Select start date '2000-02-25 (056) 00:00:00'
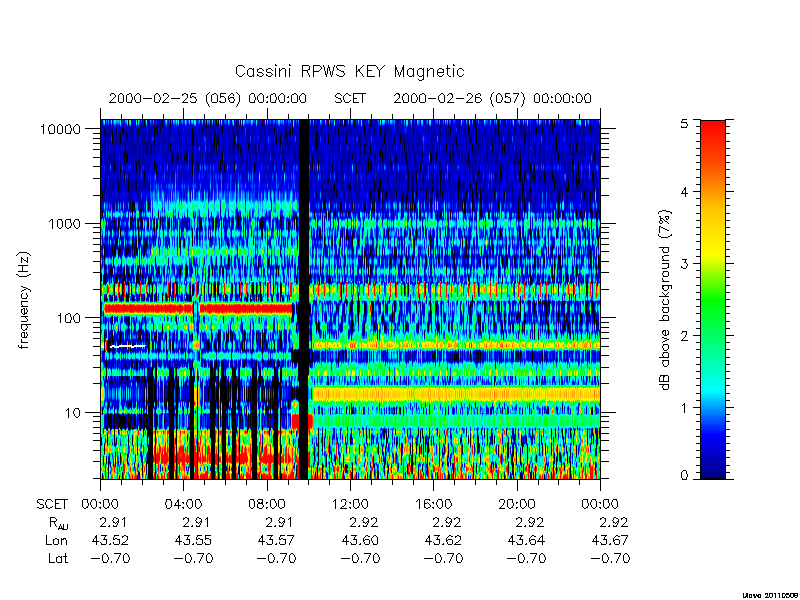The width and height of the screenshot is (800, 600). [x=208, y=98]
